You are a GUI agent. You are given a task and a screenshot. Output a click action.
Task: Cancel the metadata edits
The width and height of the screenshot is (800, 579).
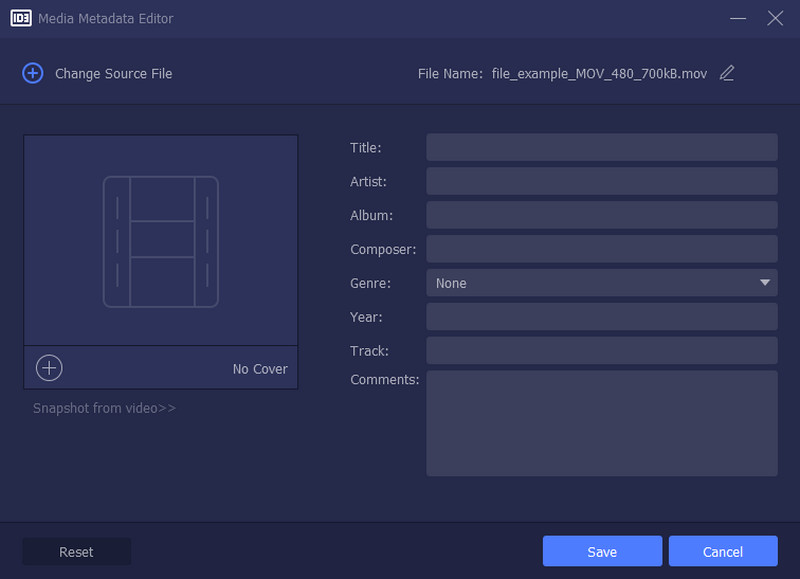click(x=723, y=551)
